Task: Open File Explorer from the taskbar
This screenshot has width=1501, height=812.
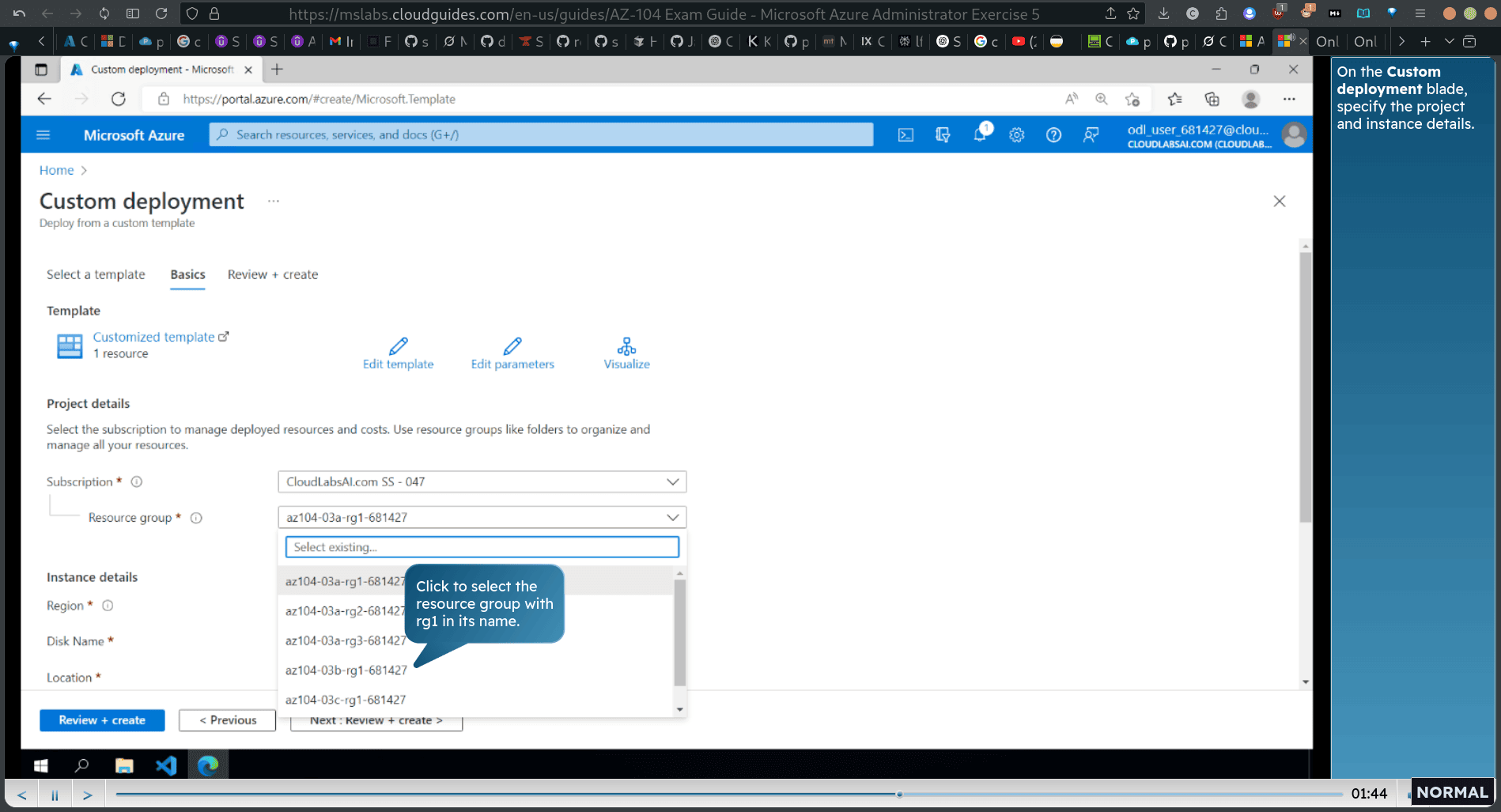Action: pos(124,765)
